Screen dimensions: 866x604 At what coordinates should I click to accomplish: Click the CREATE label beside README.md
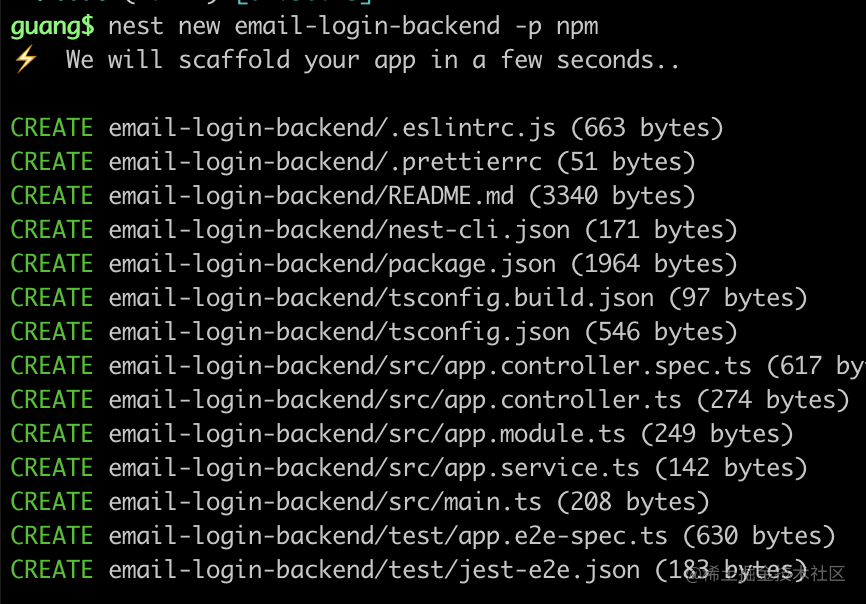click(52, 196)
